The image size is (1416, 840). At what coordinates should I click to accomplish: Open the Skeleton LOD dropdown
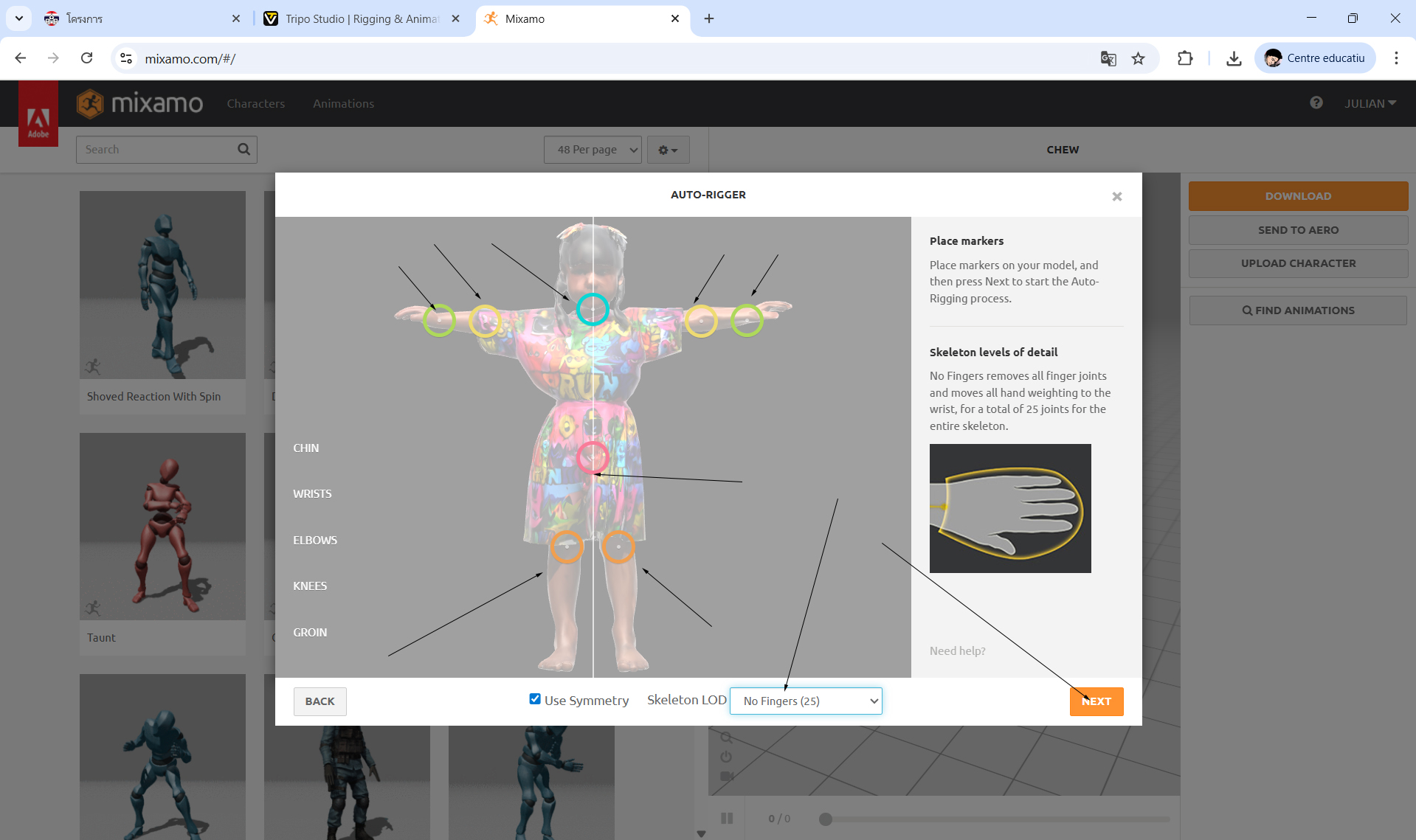tap(806, 701)
